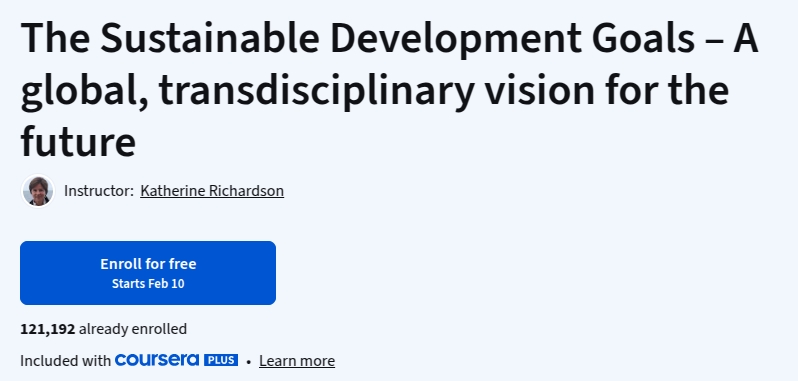Viewport: 798px width, 381px height.
Task: Click the word 'Development' in the heading
Action: [x=455, y=40]
